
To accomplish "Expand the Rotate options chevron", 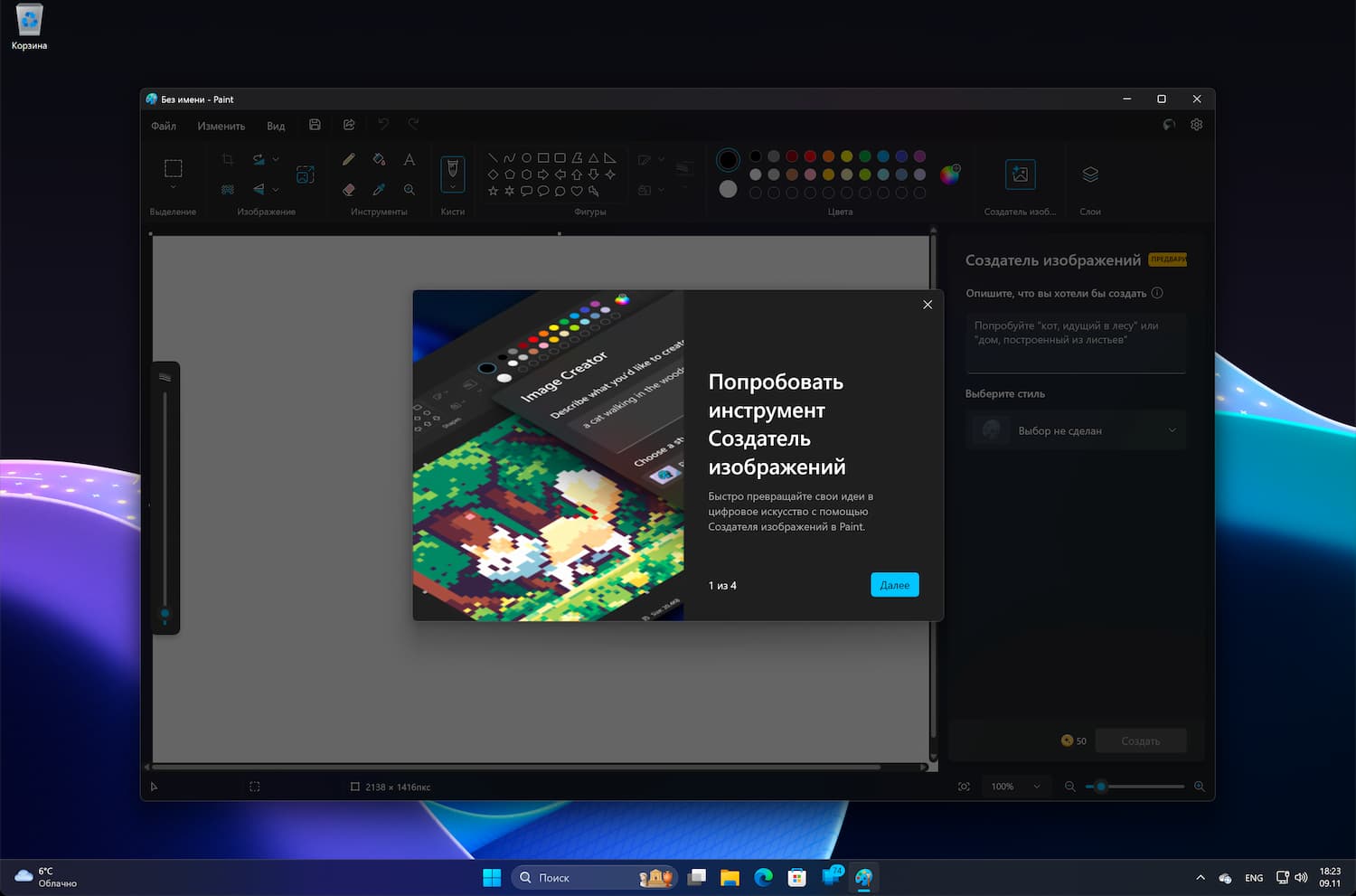I will [276, 159].
